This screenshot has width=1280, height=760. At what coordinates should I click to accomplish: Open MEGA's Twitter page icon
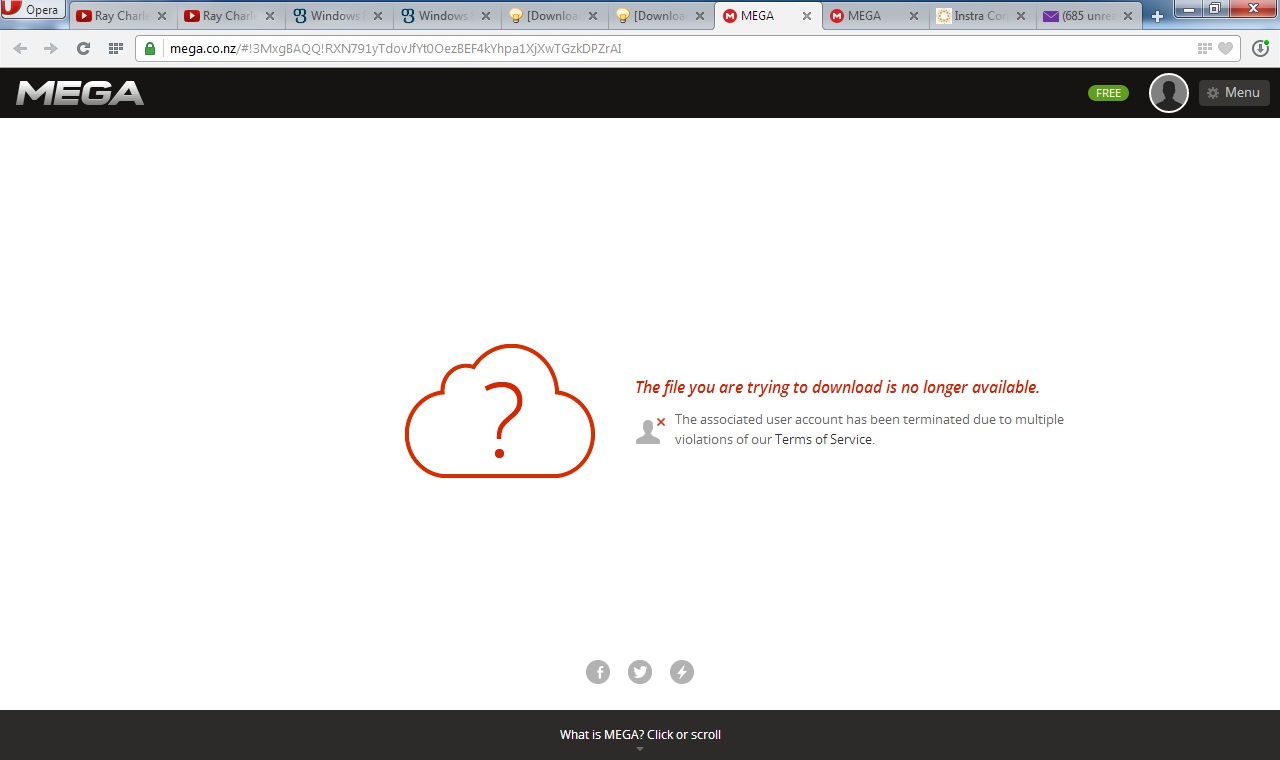[x=640, y=672]
